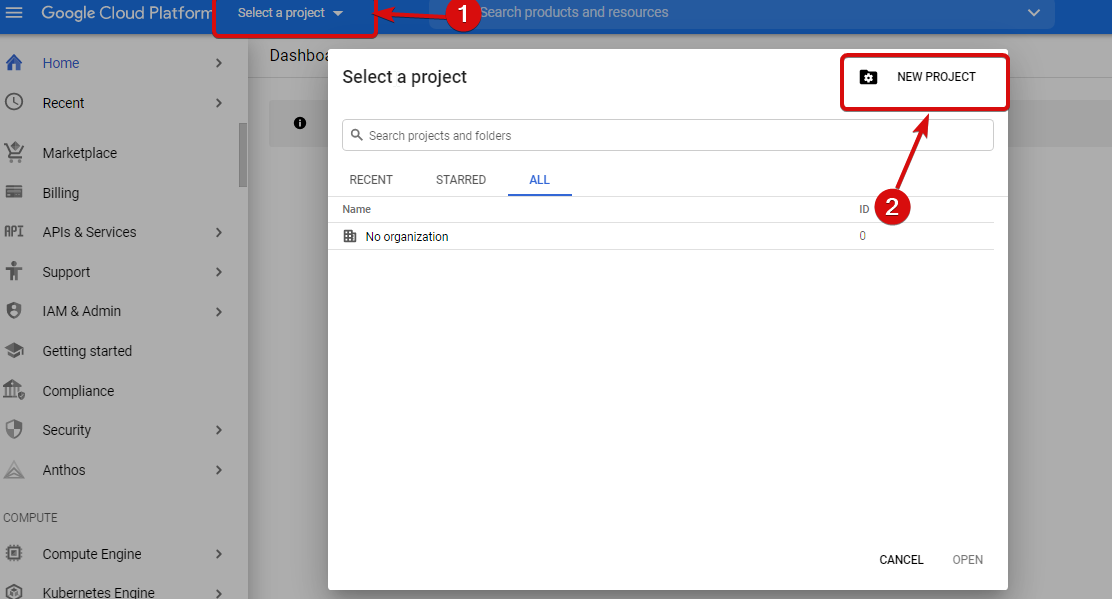
Task: Click the Marketplace cart icon
Action: (x=14, y=152)
